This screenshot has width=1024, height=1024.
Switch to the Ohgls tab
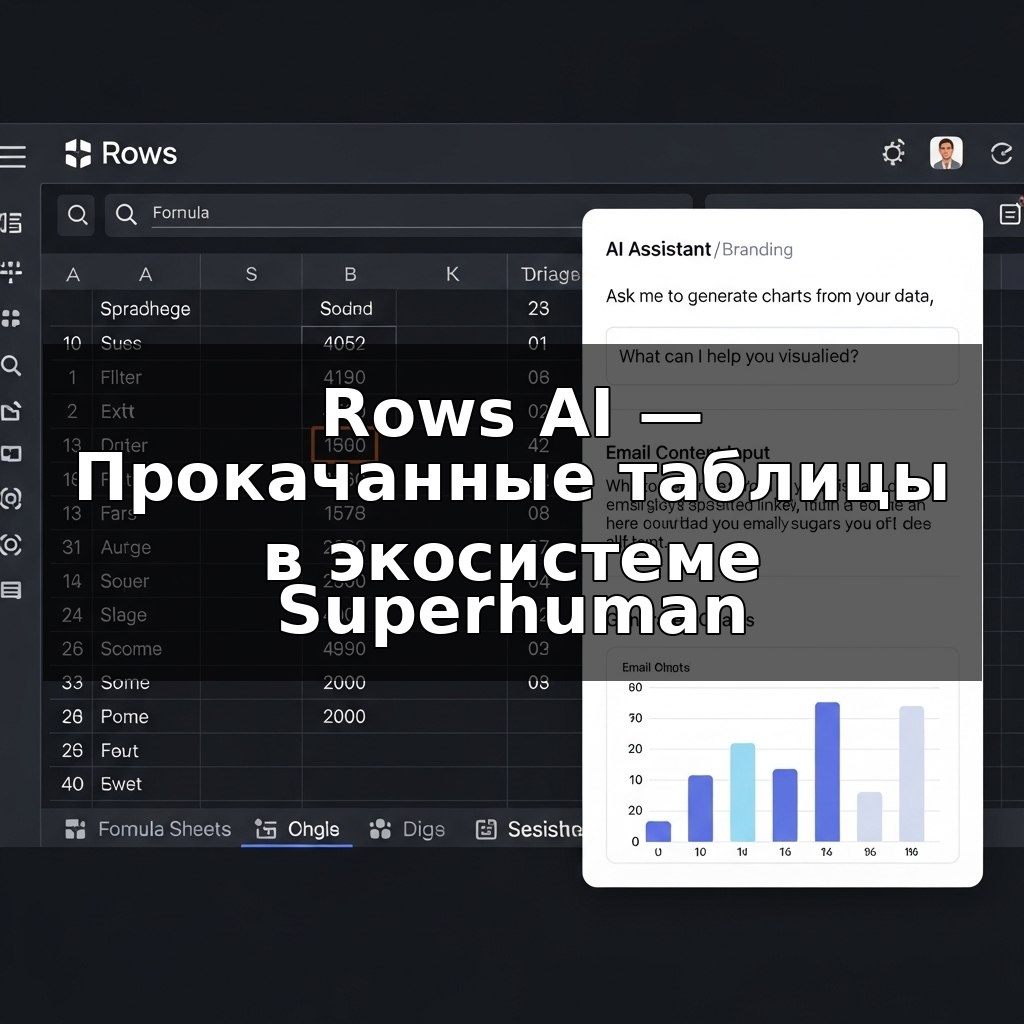click(x=296, y=829)
